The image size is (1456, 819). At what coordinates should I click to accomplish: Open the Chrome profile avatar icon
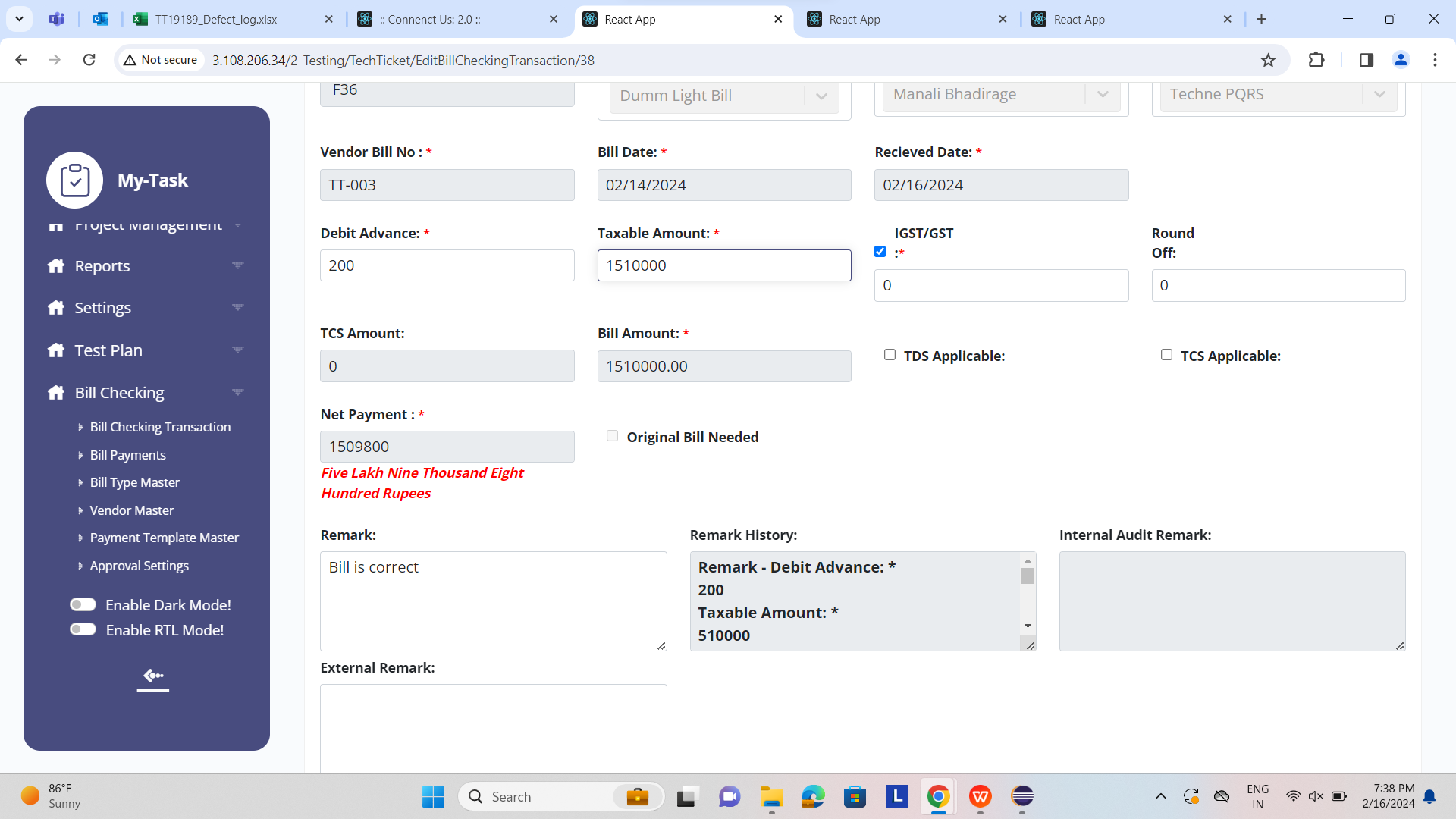coord(1401,60)
